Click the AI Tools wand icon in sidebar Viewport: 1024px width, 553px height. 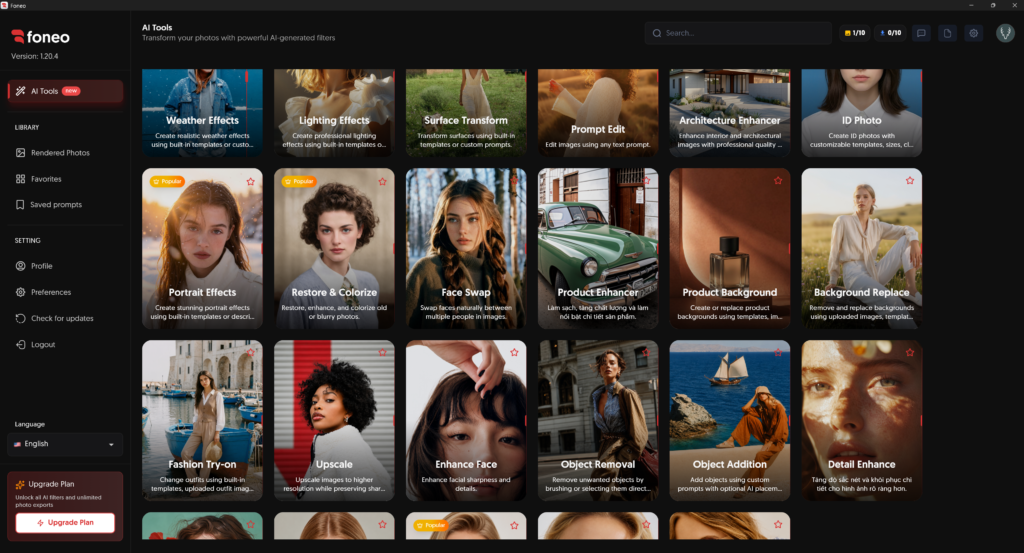point(20,91)
